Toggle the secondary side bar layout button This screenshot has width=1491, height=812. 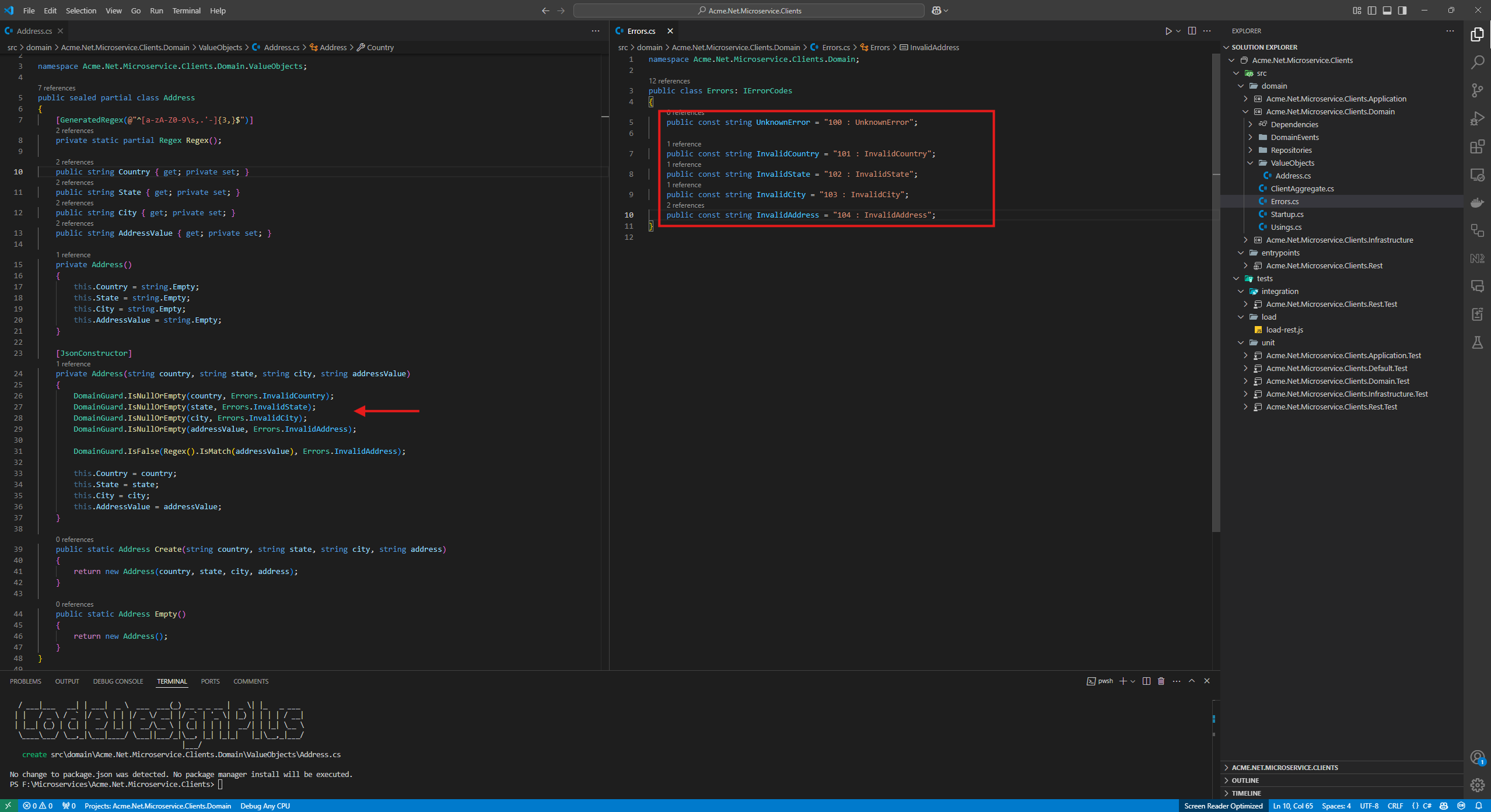1402,10
